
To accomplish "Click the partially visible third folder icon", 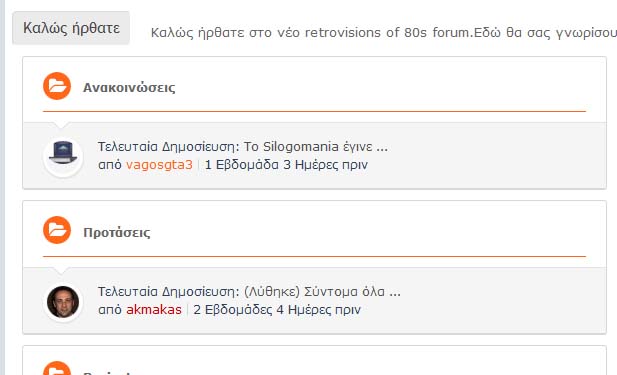I will pyautogui.click(x=57, y=368).
